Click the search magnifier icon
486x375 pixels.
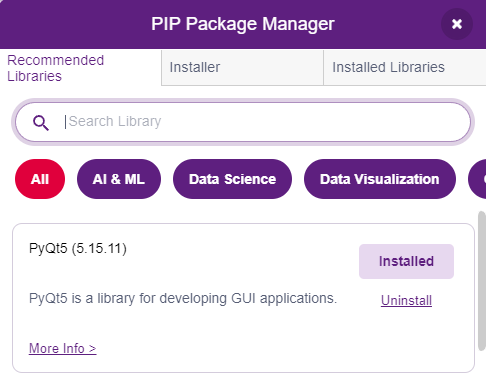click(41, 123)
